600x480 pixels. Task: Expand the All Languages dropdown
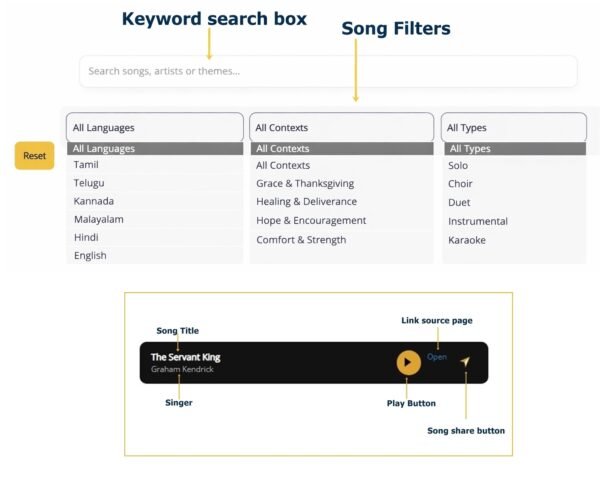click(x=155, y=127)
